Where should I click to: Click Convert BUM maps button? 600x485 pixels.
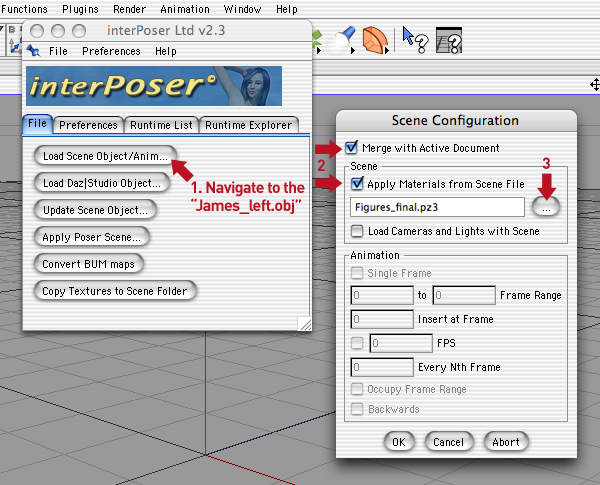pyautogui.click(x=89, y=264)
